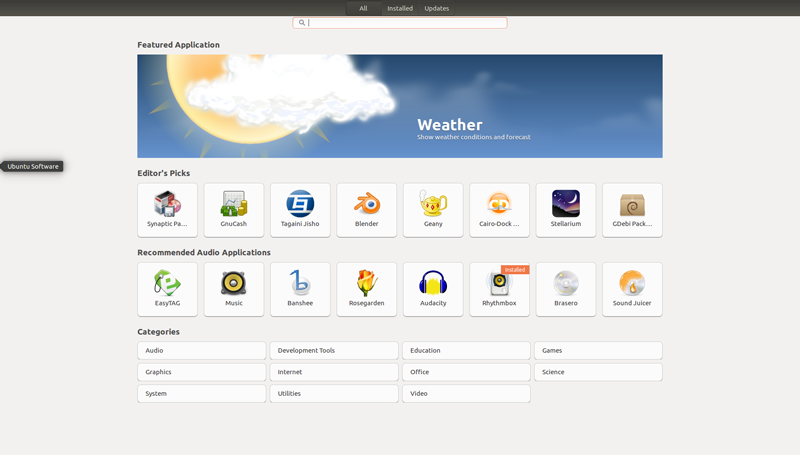Select the Rhythmbox app icon
Viewport: 800px width, 455px height.
pos(499,283)
